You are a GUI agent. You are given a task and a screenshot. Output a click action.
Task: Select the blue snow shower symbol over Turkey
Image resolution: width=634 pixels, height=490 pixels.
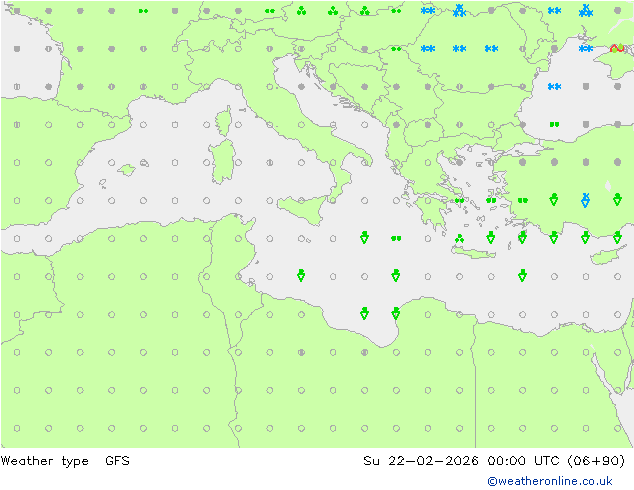(x=586, y=200)
